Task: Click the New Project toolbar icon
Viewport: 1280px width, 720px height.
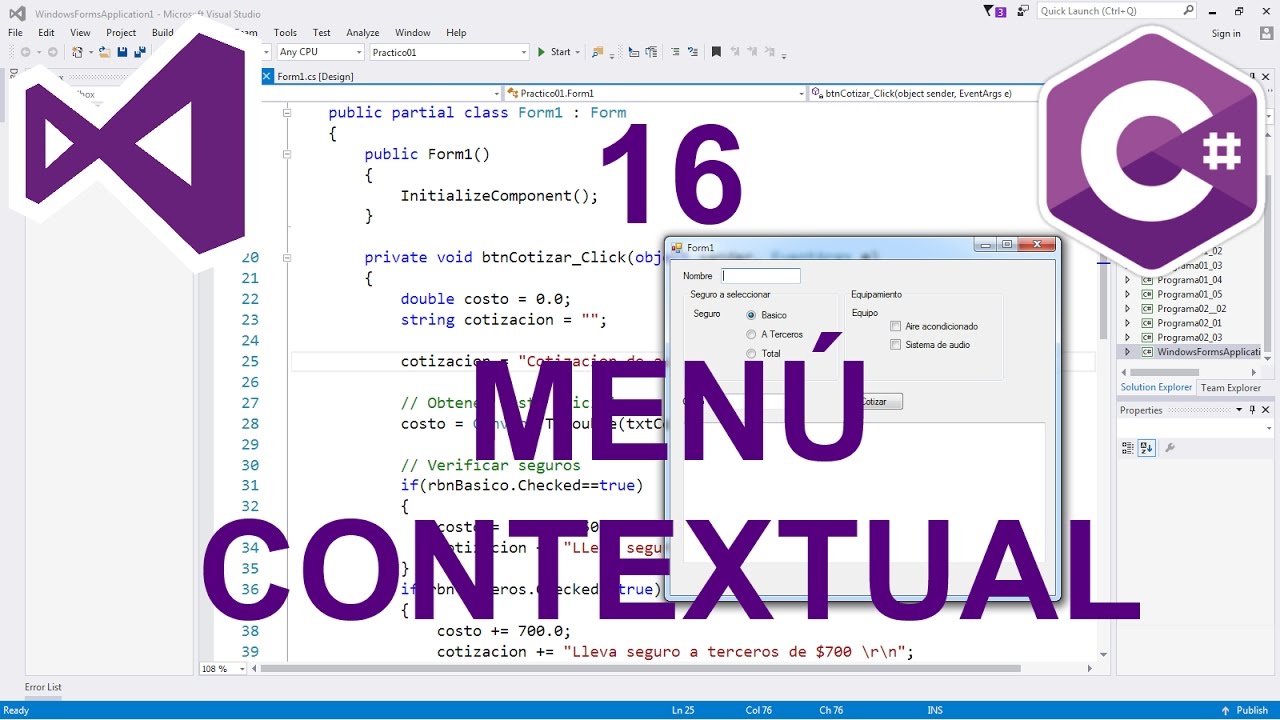Action: 77,52
